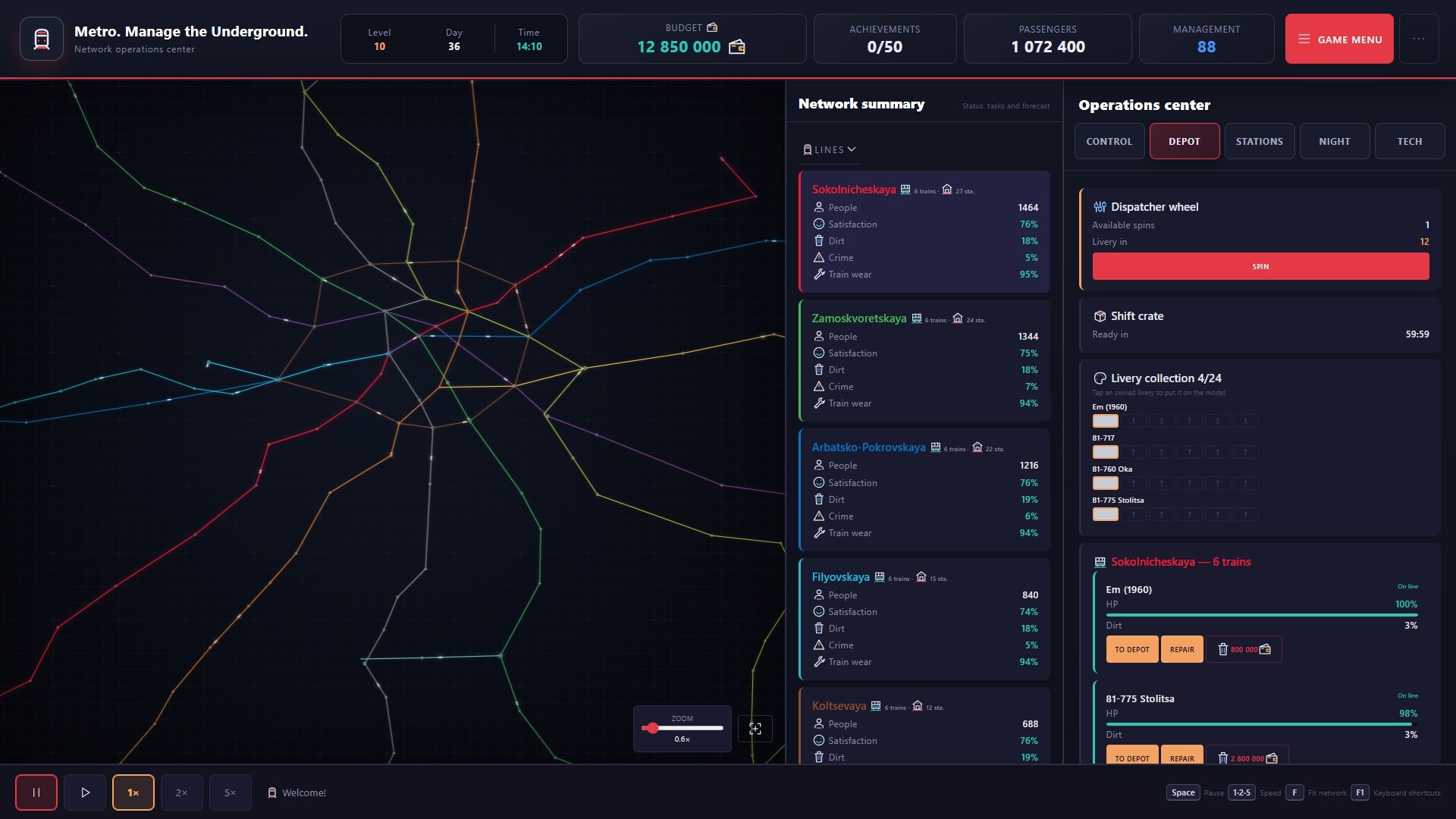Set game speed to 2×

click(182, 792)
